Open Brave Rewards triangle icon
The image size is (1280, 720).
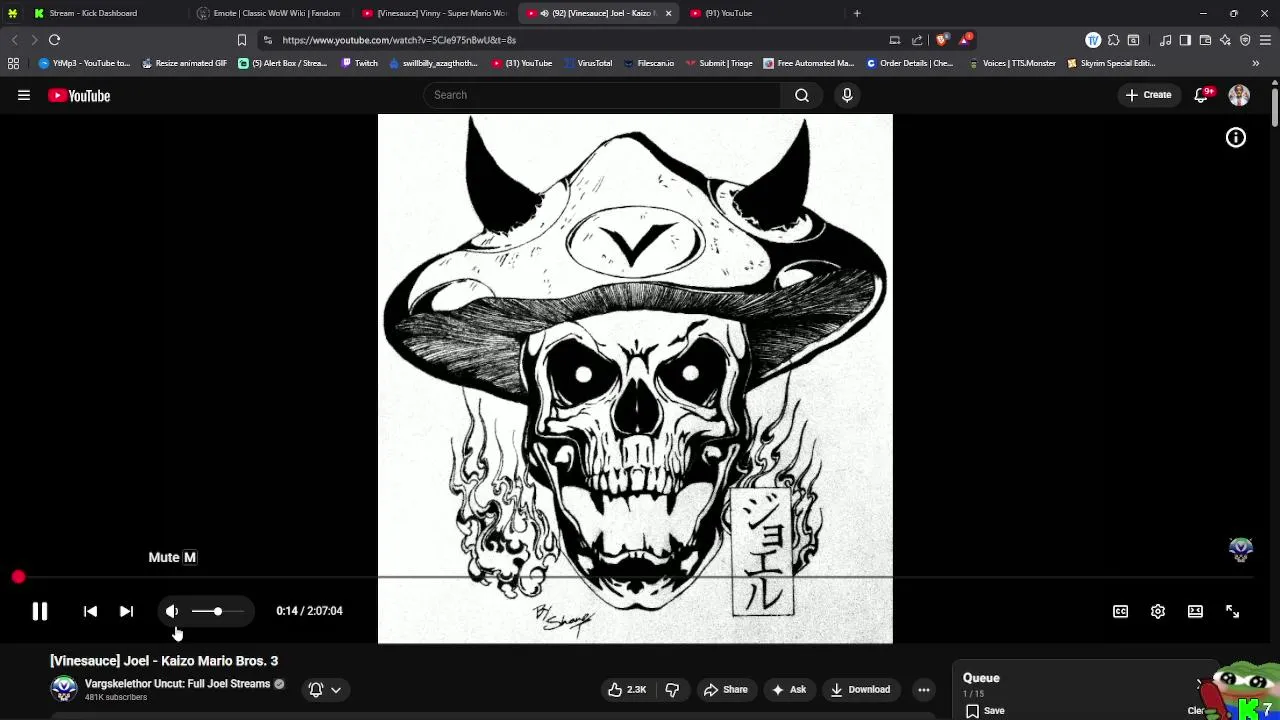(965, 40)
